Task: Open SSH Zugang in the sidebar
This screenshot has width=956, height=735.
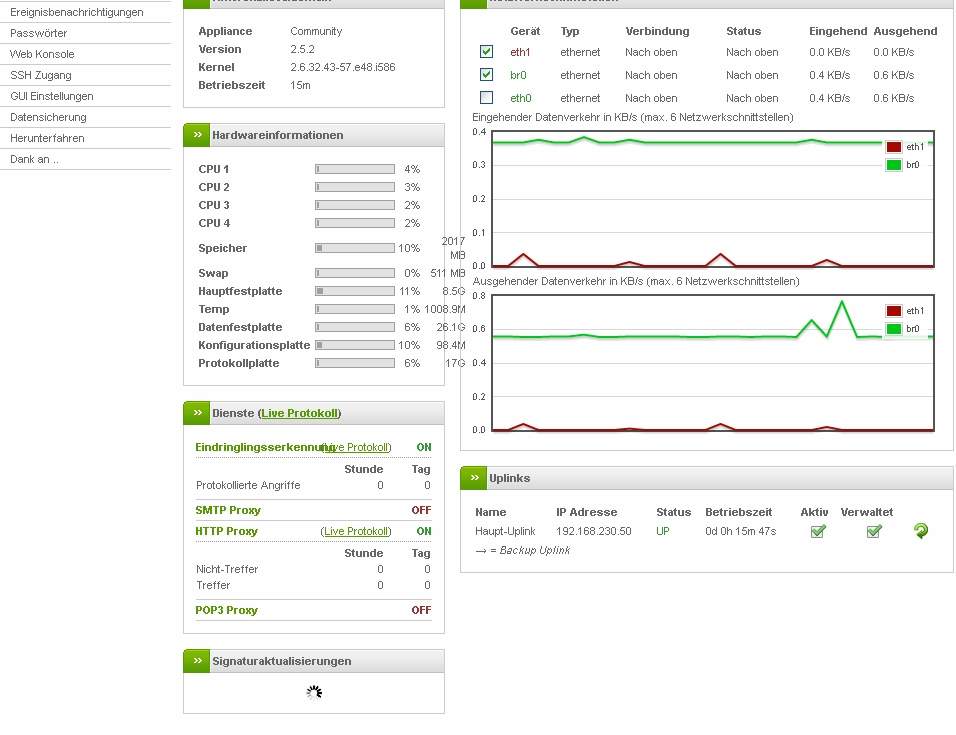Action: [35, 75]
